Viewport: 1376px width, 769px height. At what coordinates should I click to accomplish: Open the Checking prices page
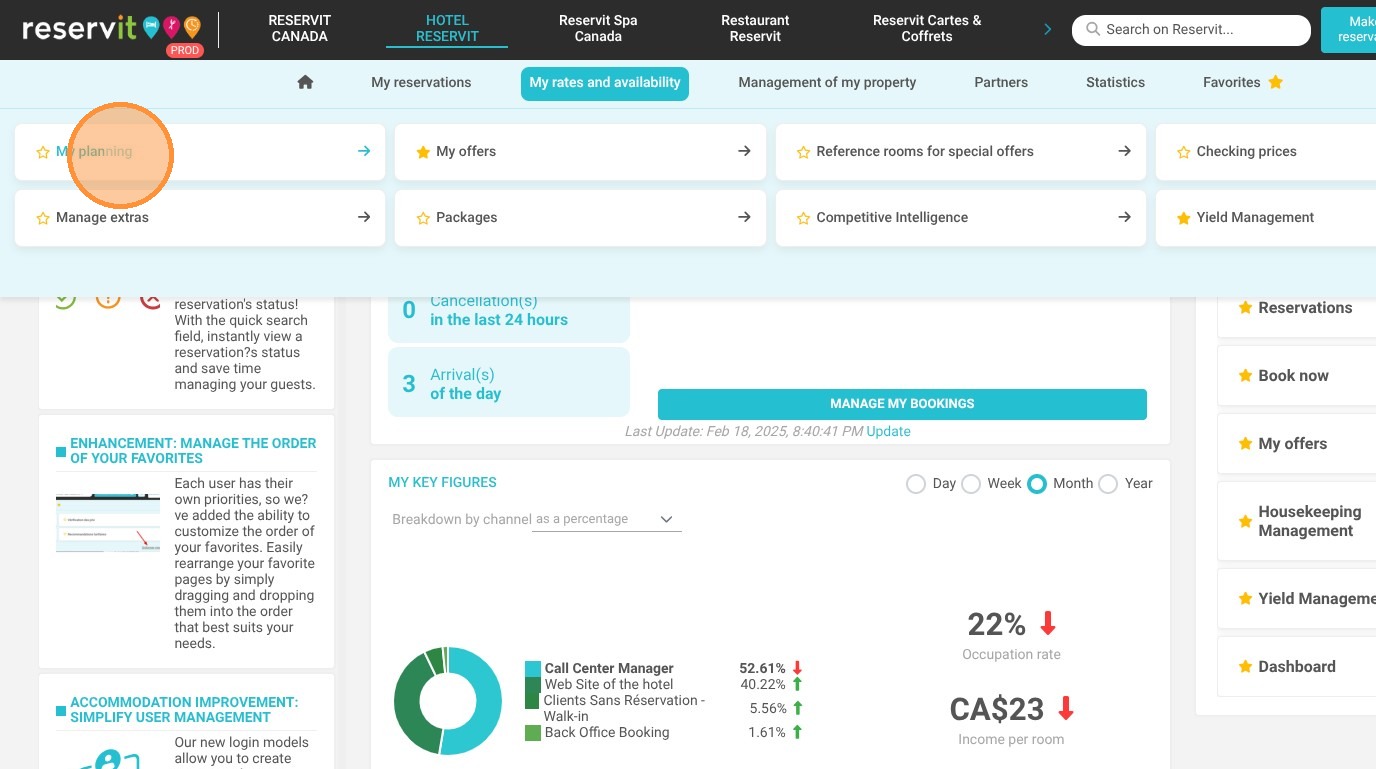[1266, 152]
